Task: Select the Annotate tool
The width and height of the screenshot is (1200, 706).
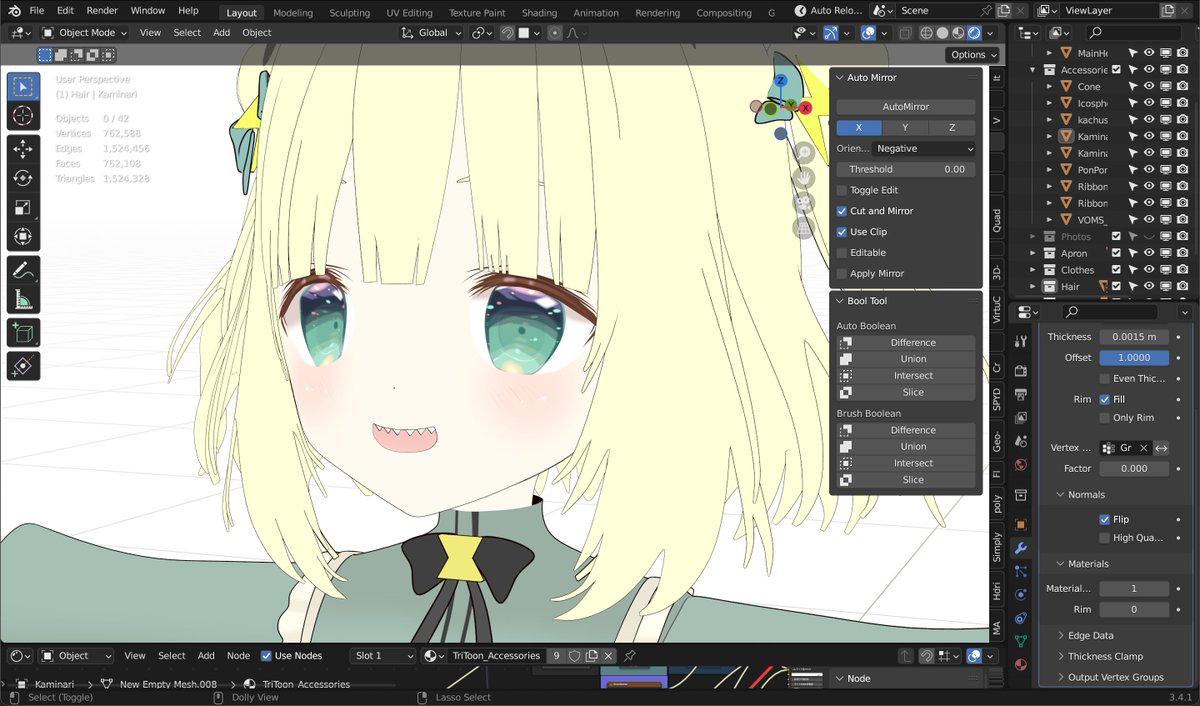Action: (x=23, y=270)
